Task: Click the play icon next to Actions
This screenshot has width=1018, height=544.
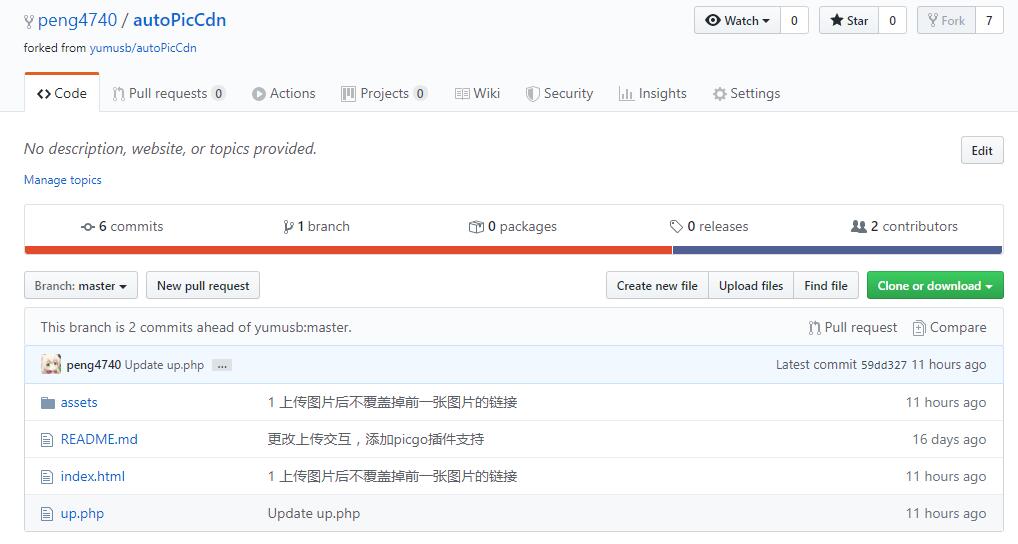Action: click(x=258, y=94)
